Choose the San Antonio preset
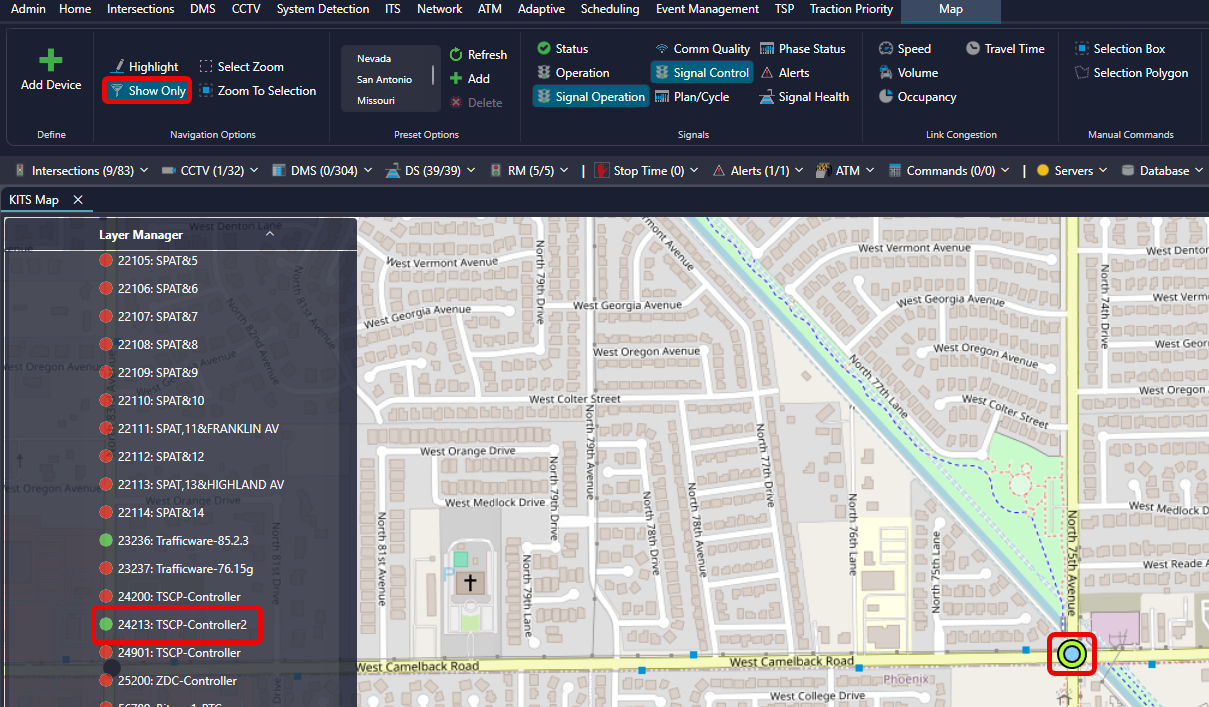This screenshot has width=1209, height=707. 384,79
